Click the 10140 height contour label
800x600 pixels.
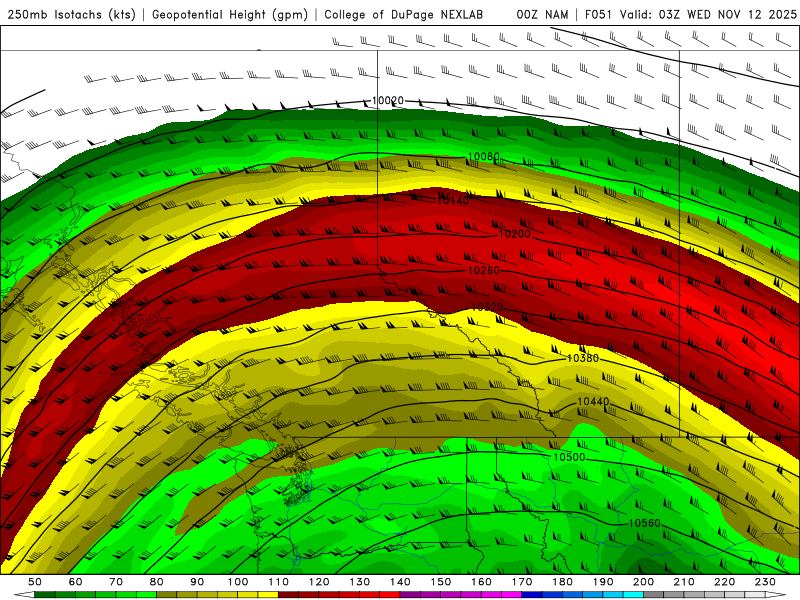pos(453,201)
